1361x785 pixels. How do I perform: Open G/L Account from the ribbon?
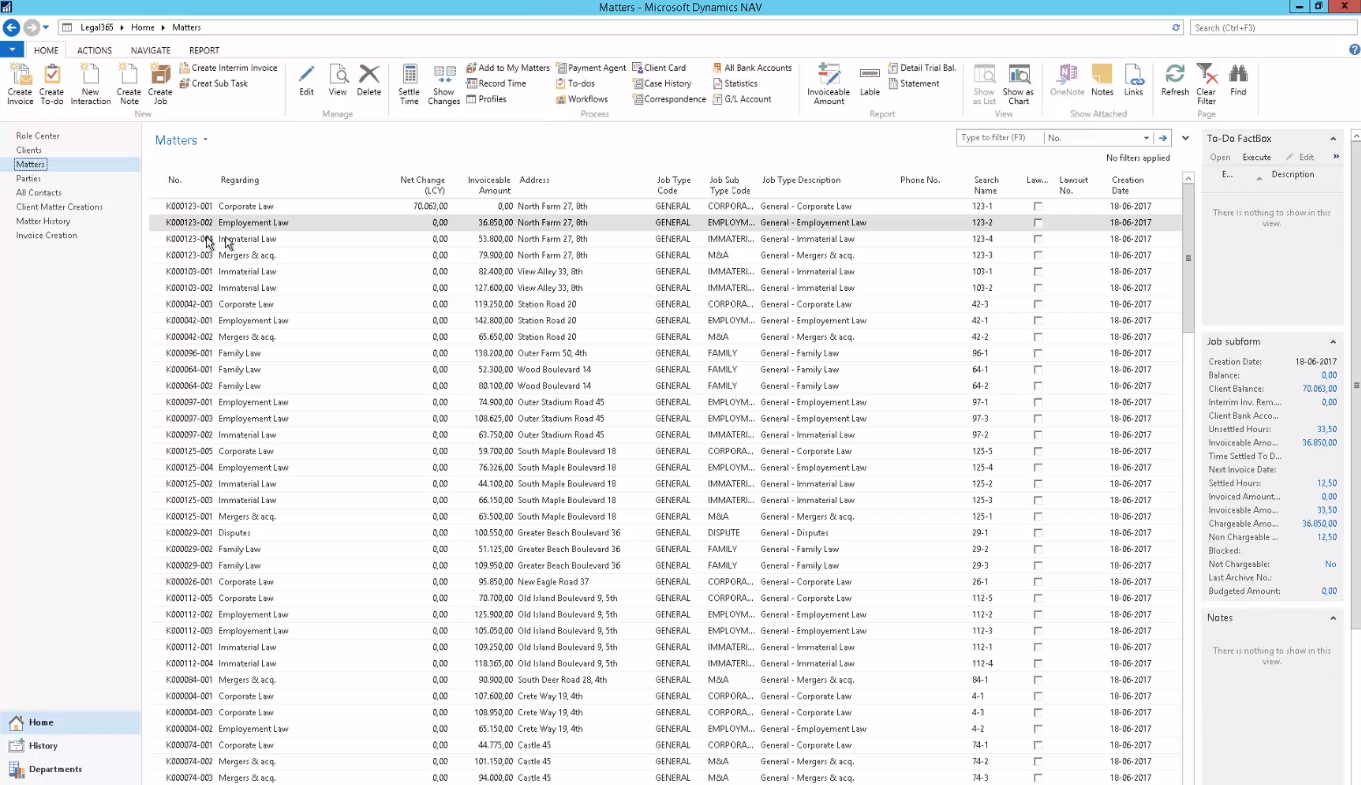point(741,100)
